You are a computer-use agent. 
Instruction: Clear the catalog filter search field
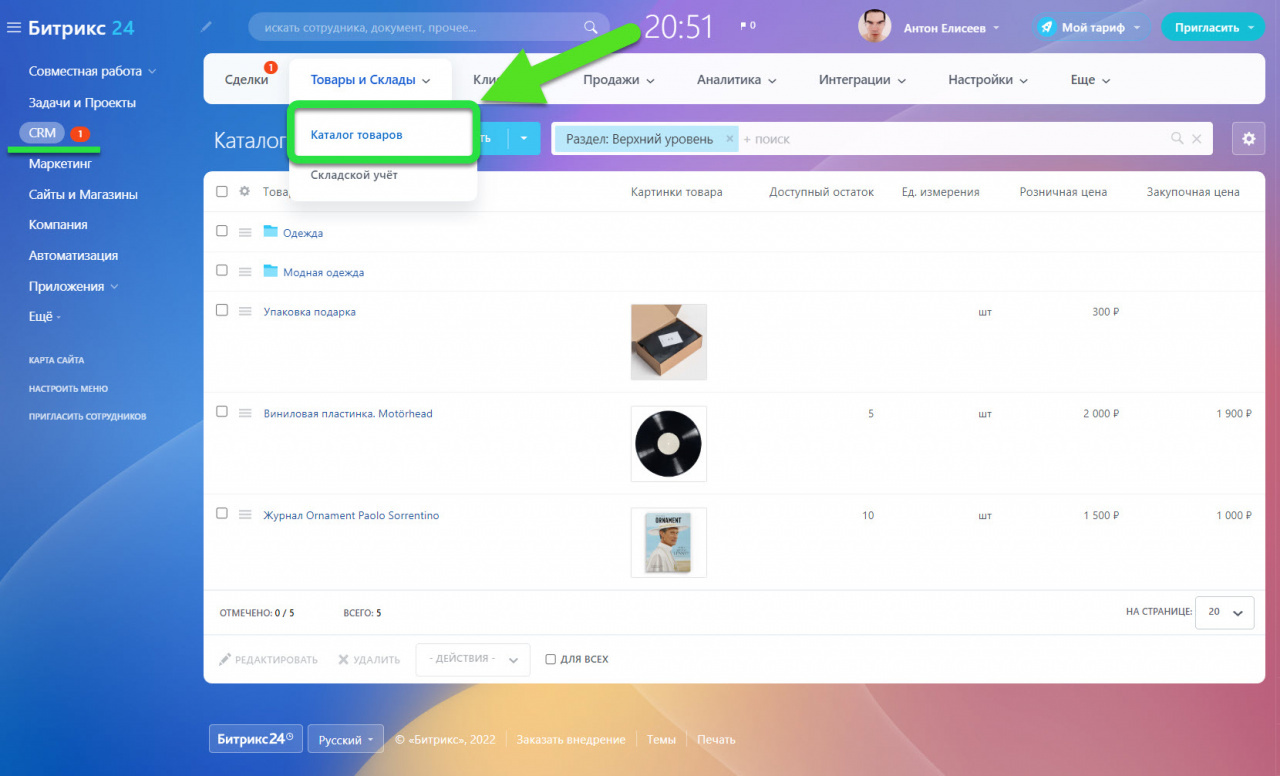tap(1197, 139)
